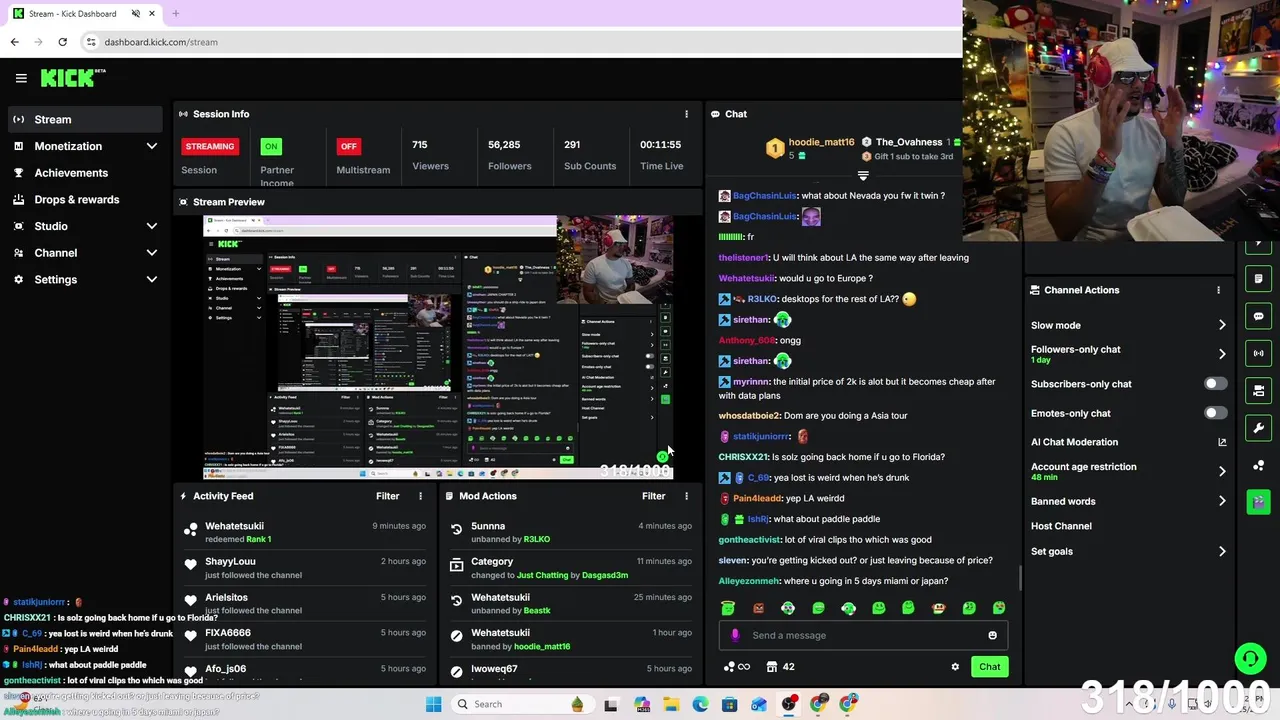Open Channel Actions three-dot options
The image size is (1280, 720).
[1218, 290]
